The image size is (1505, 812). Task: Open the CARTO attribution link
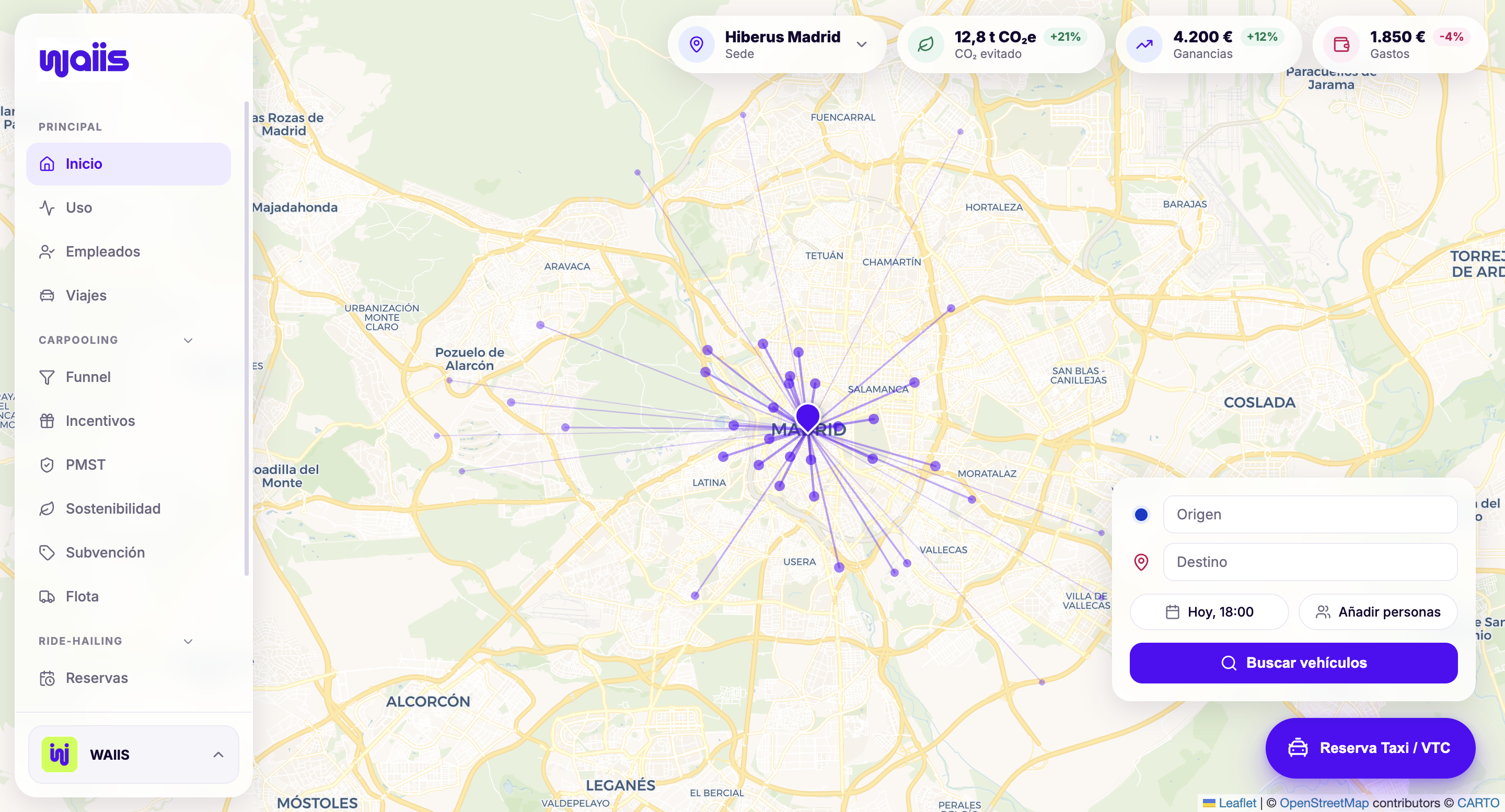[1478, 803]
